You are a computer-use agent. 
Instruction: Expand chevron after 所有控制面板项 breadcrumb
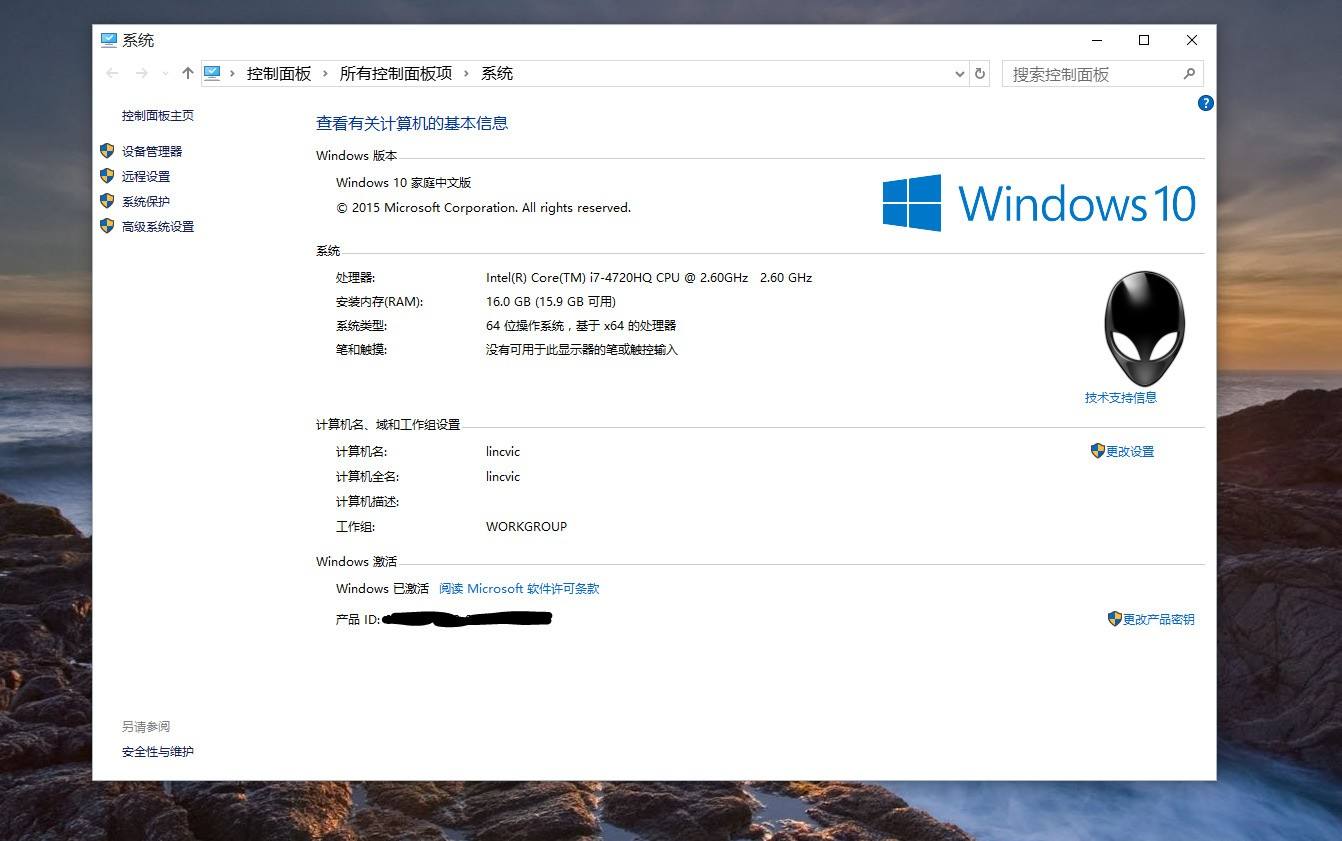click(466, 73)
